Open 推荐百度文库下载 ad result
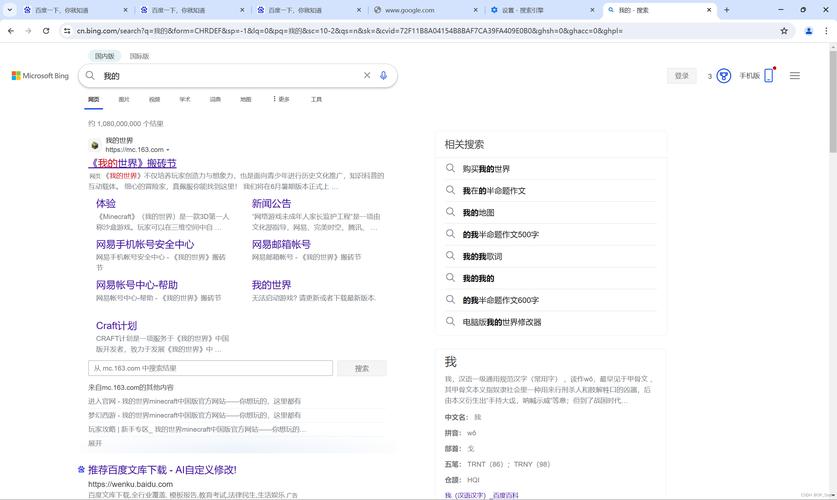The width and height of the screenshot is (837, 500). [162, 470]
